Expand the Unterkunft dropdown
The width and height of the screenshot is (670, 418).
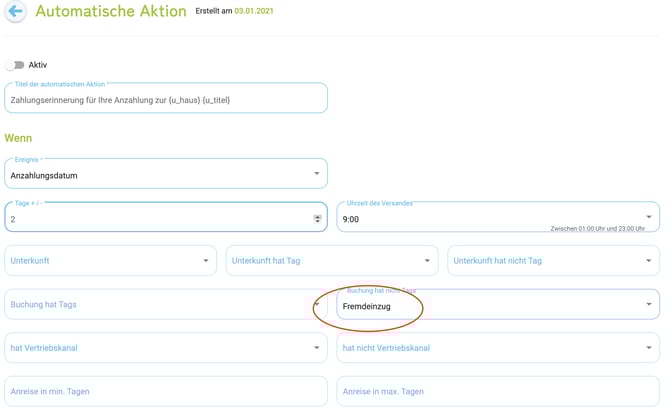111,261
